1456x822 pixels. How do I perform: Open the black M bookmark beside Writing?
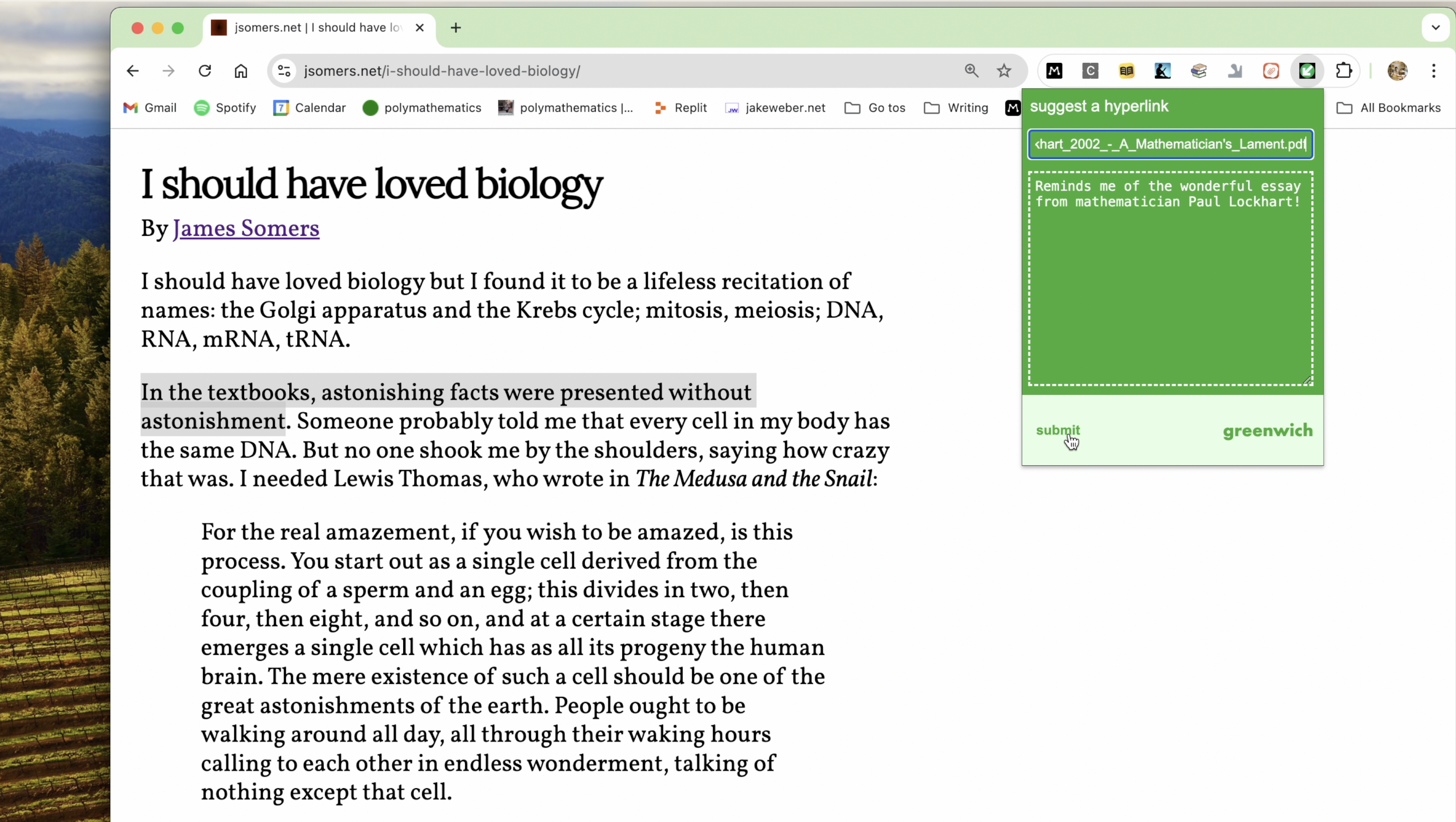pyautogui.click(x=1013, y=108)
